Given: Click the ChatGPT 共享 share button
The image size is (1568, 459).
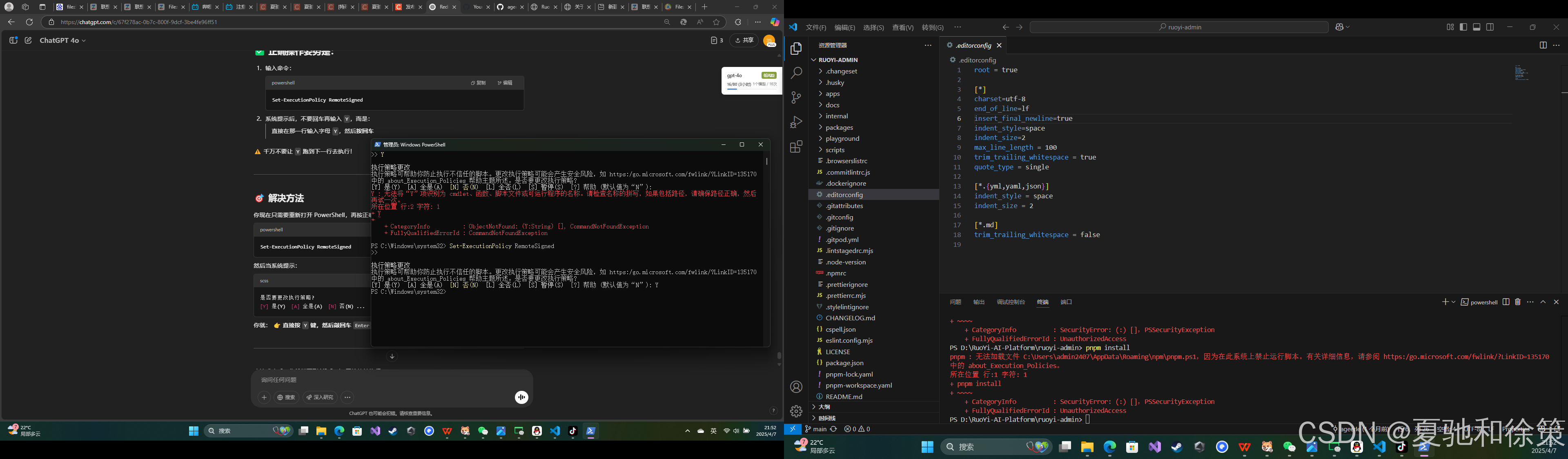Looking at the screenshot, I should (744, 40).
